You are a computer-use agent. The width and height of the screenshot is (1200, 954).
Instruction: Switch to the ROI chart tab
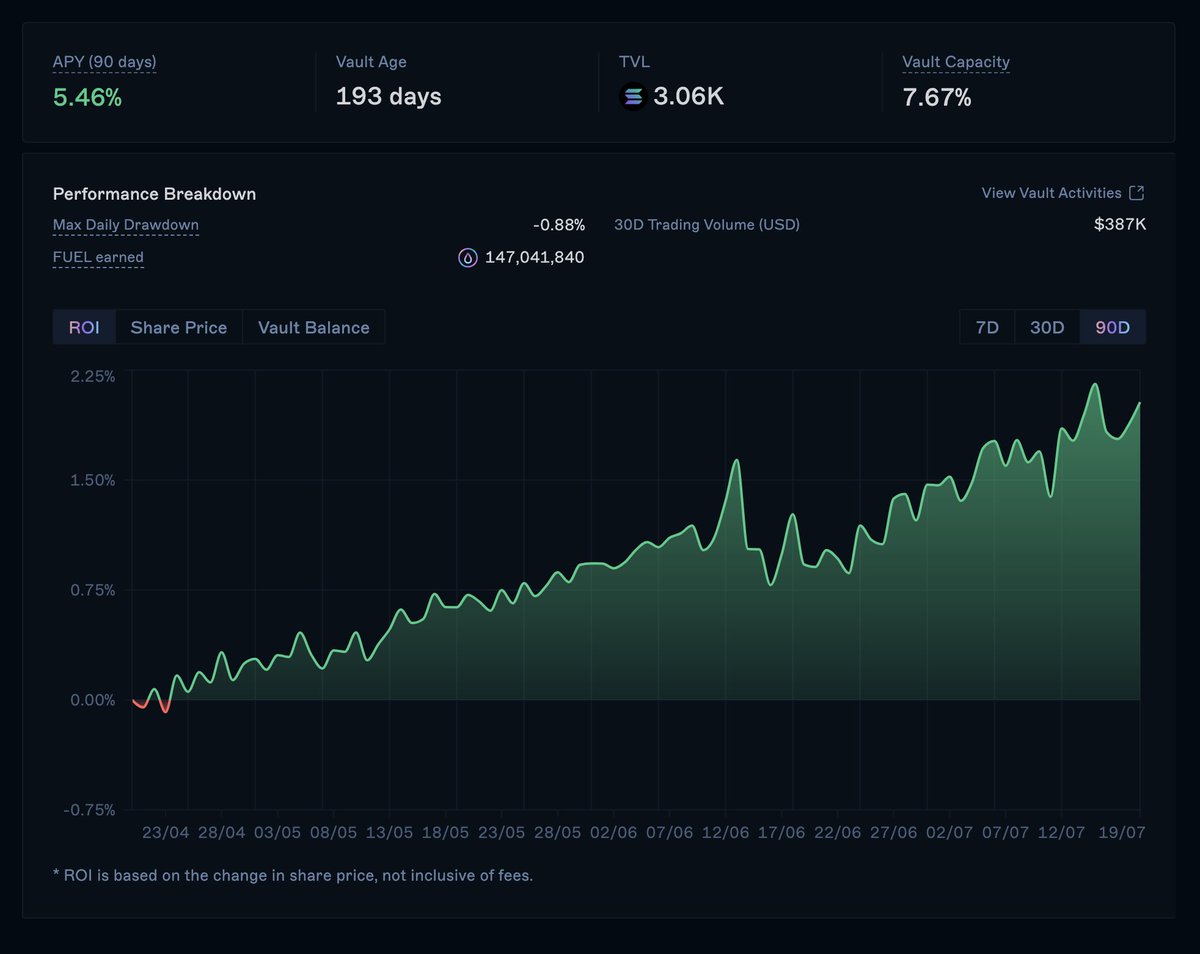84,327
